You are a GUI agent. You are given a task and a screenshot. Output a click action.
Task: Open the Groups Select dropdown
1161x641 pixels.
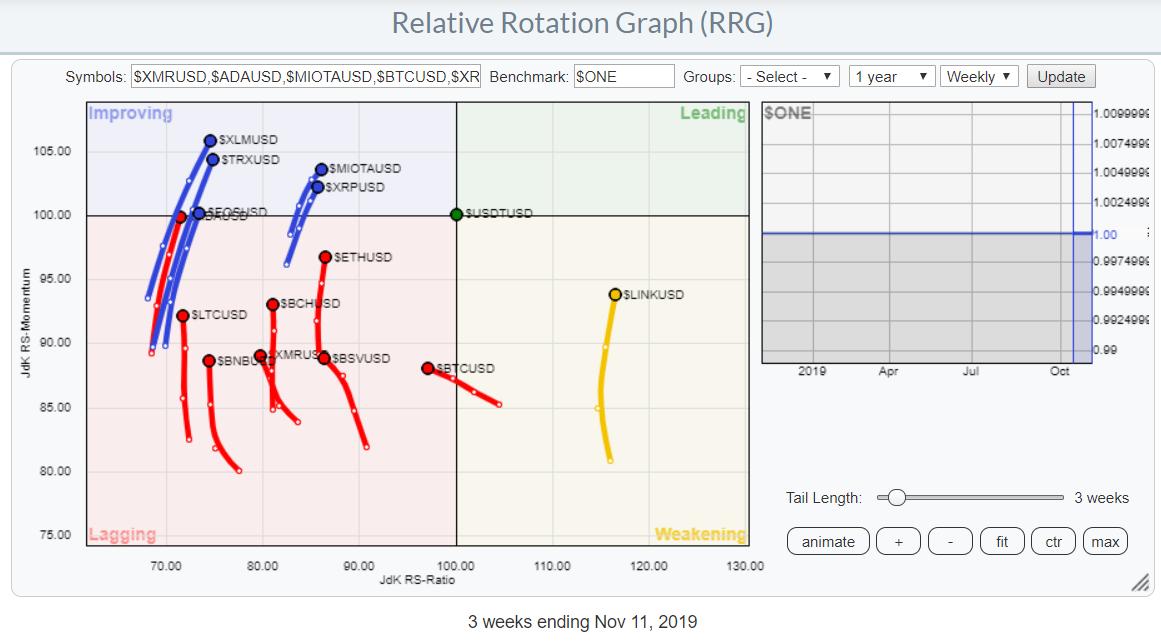(x=789, y=77)
